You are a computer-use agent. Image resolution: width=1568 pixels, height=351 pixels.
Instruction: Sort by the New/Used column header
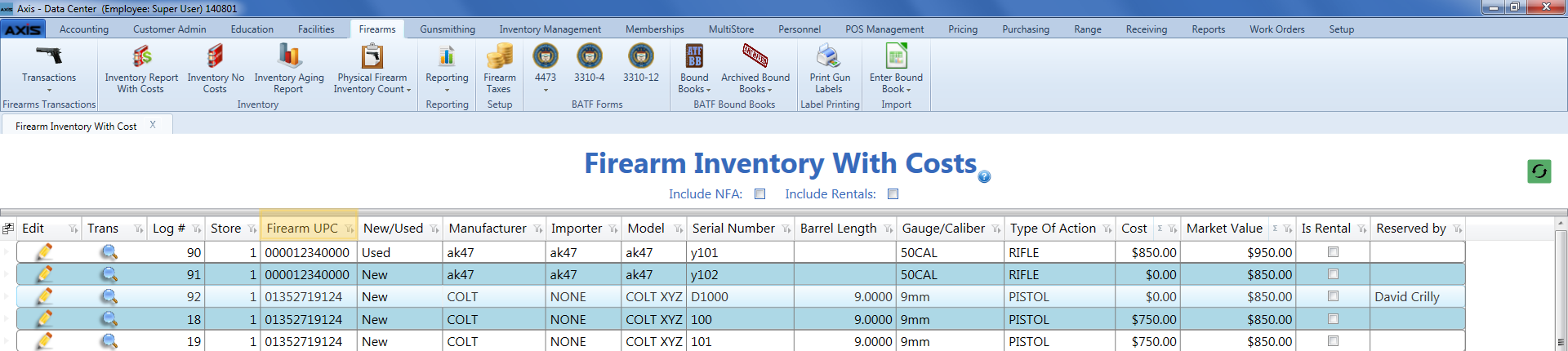(393, 229)
